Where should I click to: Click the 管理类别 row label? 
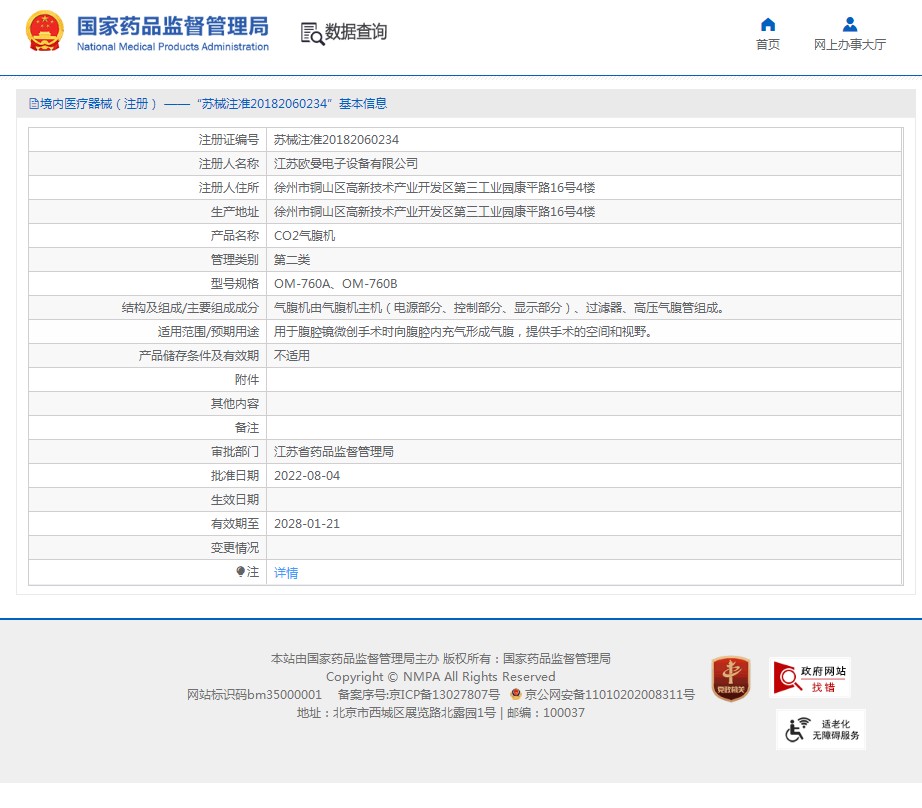pos(235,259)
